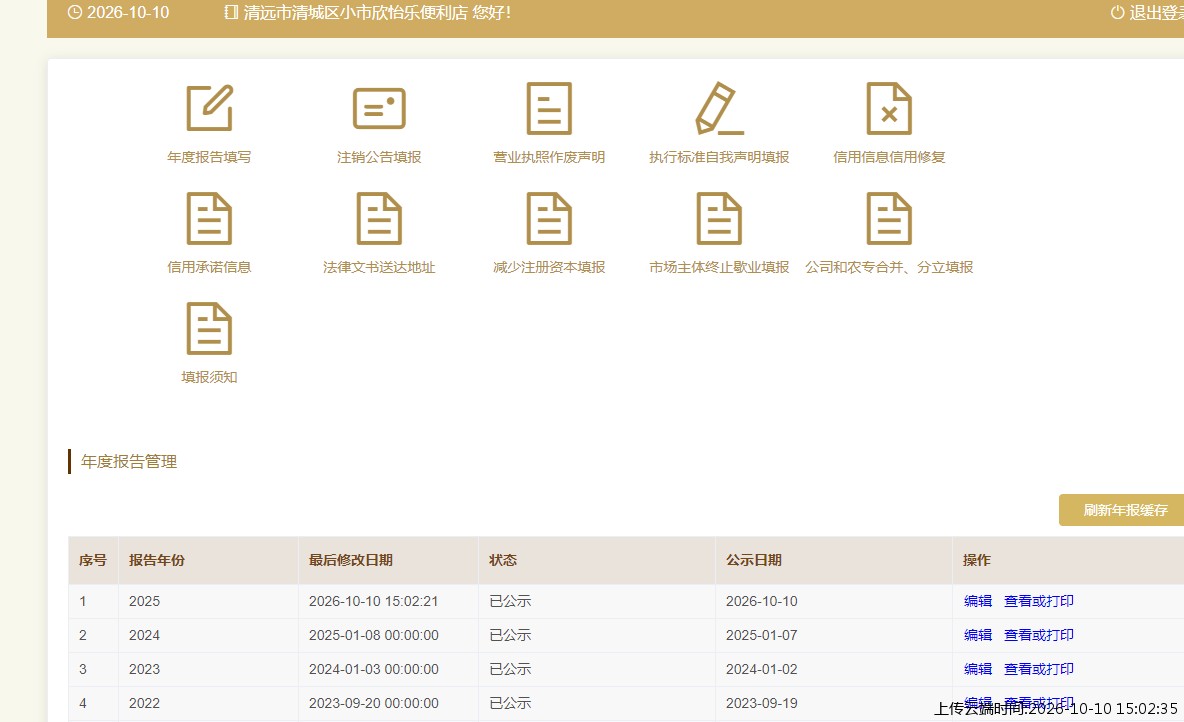Open 执行标准自我声明填报 pencil icon
Viewport: 1184px width, 722px height.
(x=719, y=108)
